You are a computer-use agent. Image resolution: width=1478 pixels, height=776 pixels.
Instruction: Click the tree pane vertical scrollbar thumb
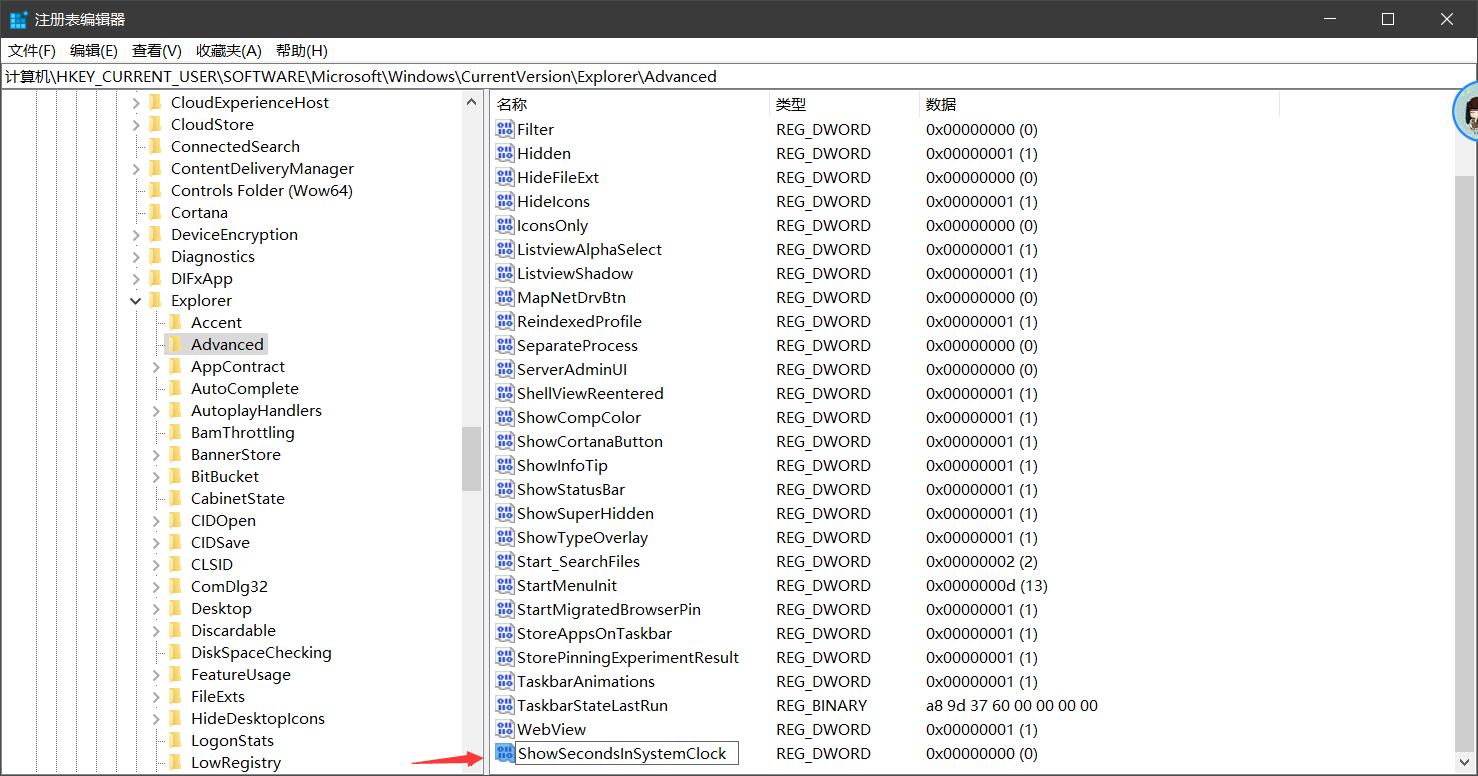[x=471, y=458]
